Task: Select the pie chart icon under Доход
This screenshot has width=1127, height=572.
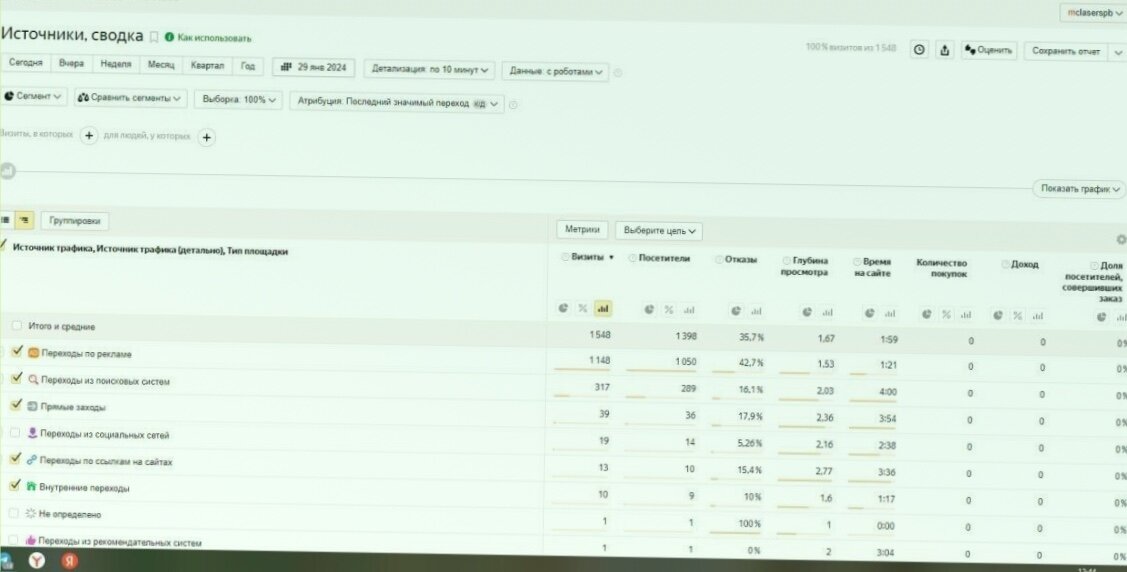Action: (998, 315)
